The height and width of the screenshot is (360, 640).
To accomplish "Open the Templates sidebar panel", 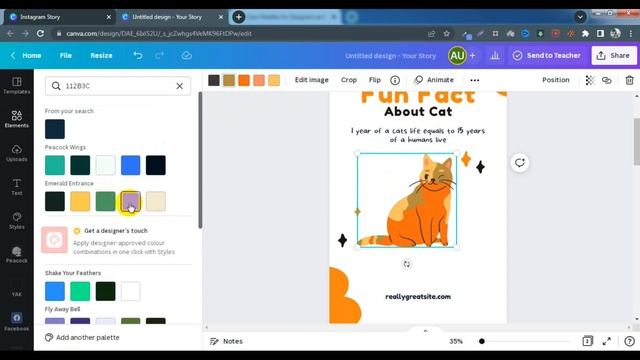I will click(17, 86).
